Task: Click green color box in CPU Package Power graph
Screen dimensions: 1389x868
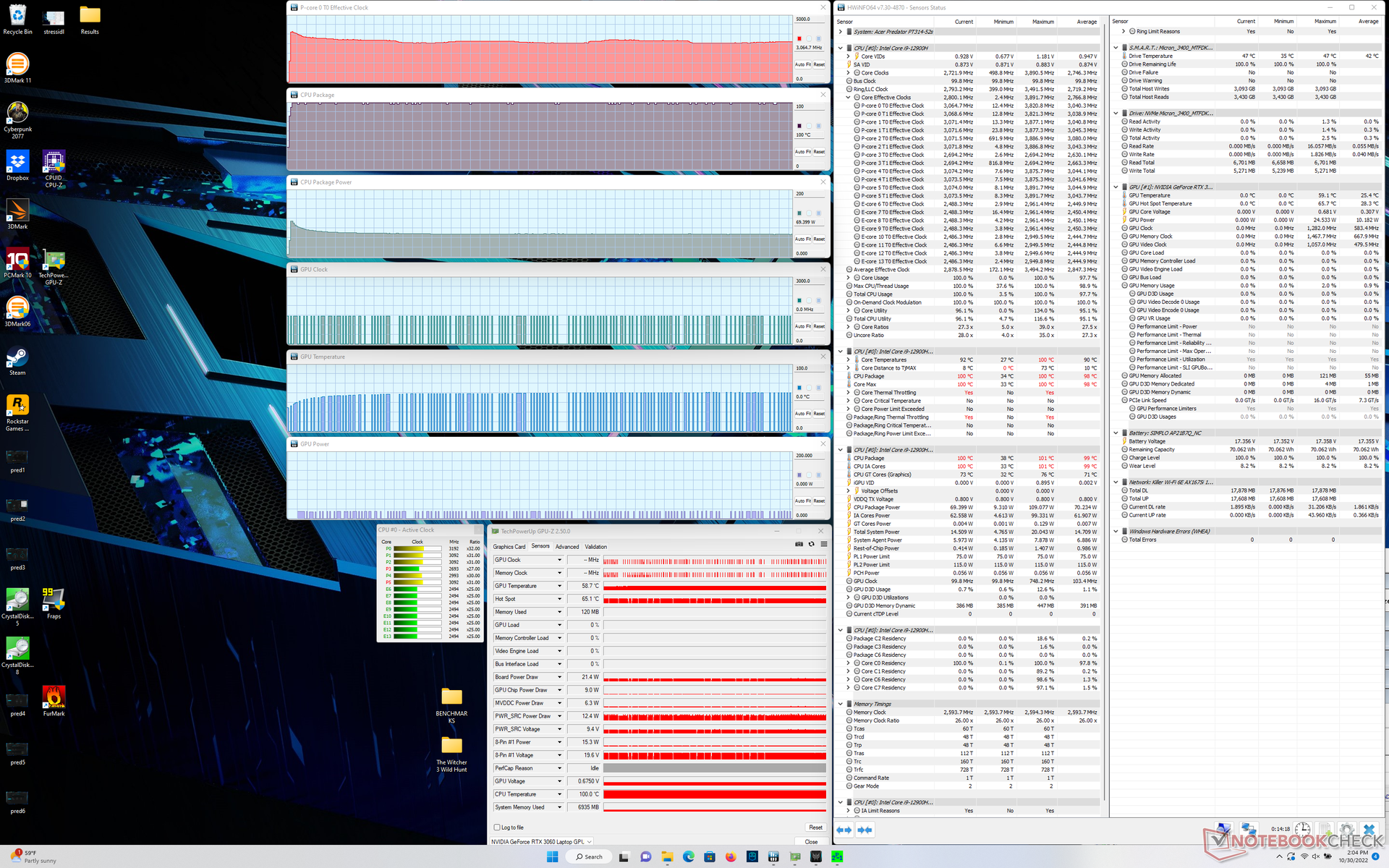Action: click(x=799, y=213)
